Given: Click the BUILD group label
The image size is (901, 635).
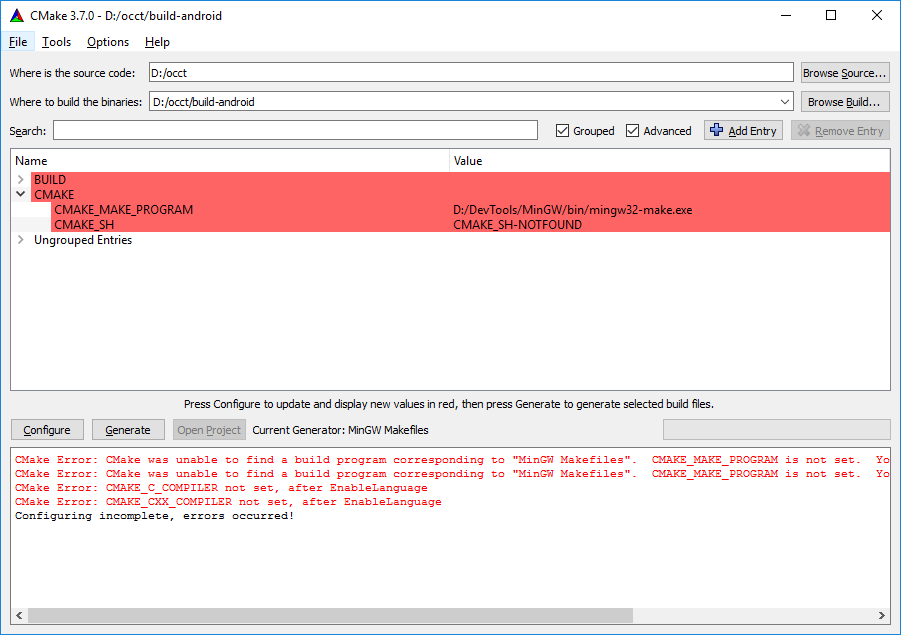Looking at the screenshot, I should coord(50,179).
